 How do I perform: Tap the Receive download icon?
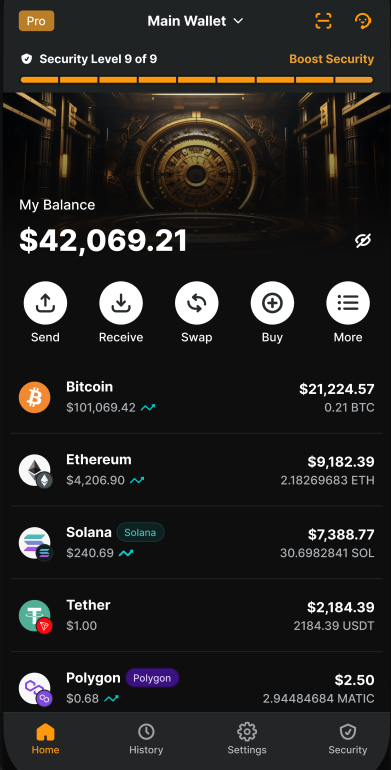[121, 303]
